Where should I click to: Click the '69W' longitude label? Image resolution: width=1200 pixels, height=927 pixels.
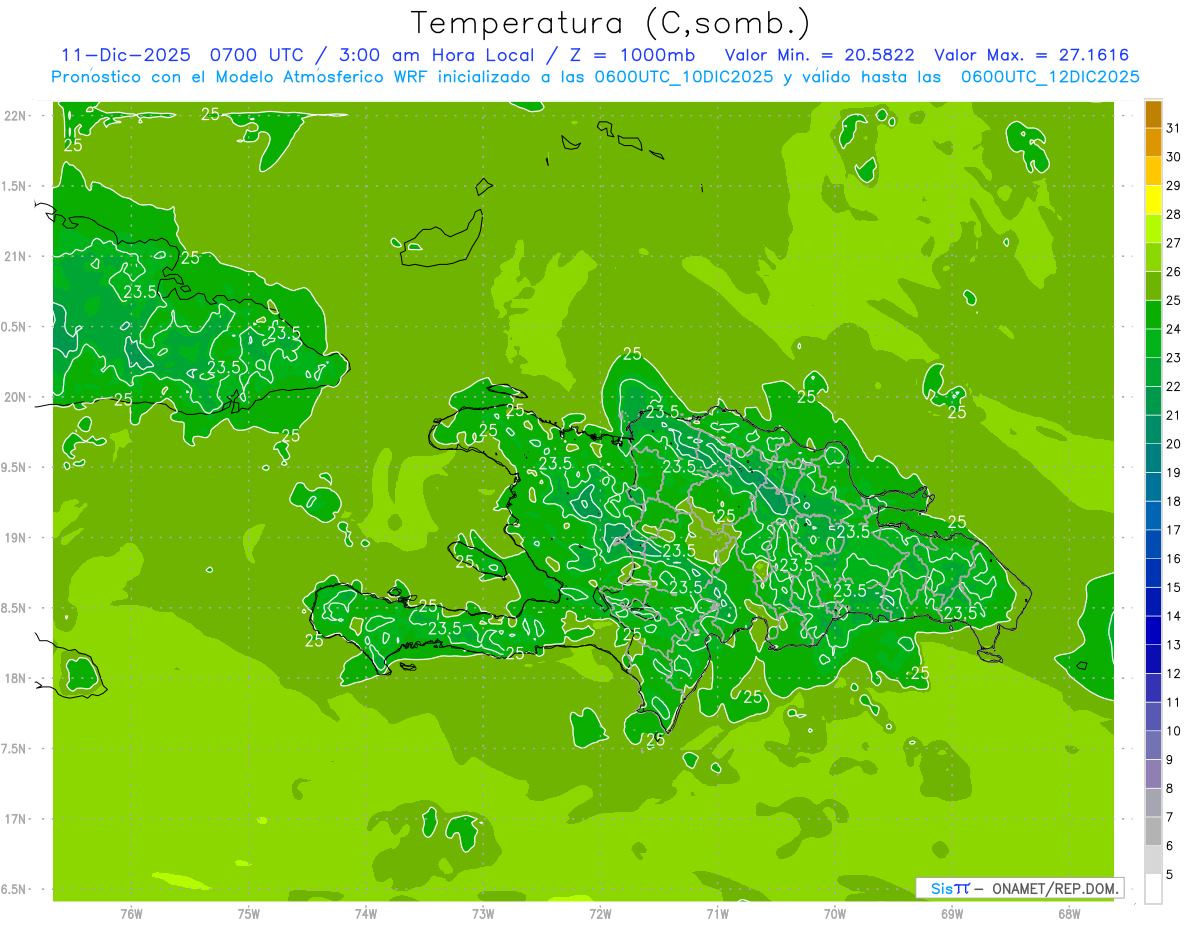click(952, 913)
